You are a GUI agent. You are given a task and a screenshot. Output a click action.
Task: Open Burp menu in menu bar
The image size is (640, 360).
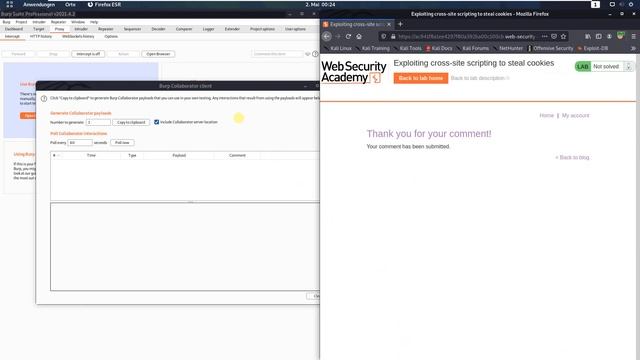pyautogui.click(x=7, y=22)
